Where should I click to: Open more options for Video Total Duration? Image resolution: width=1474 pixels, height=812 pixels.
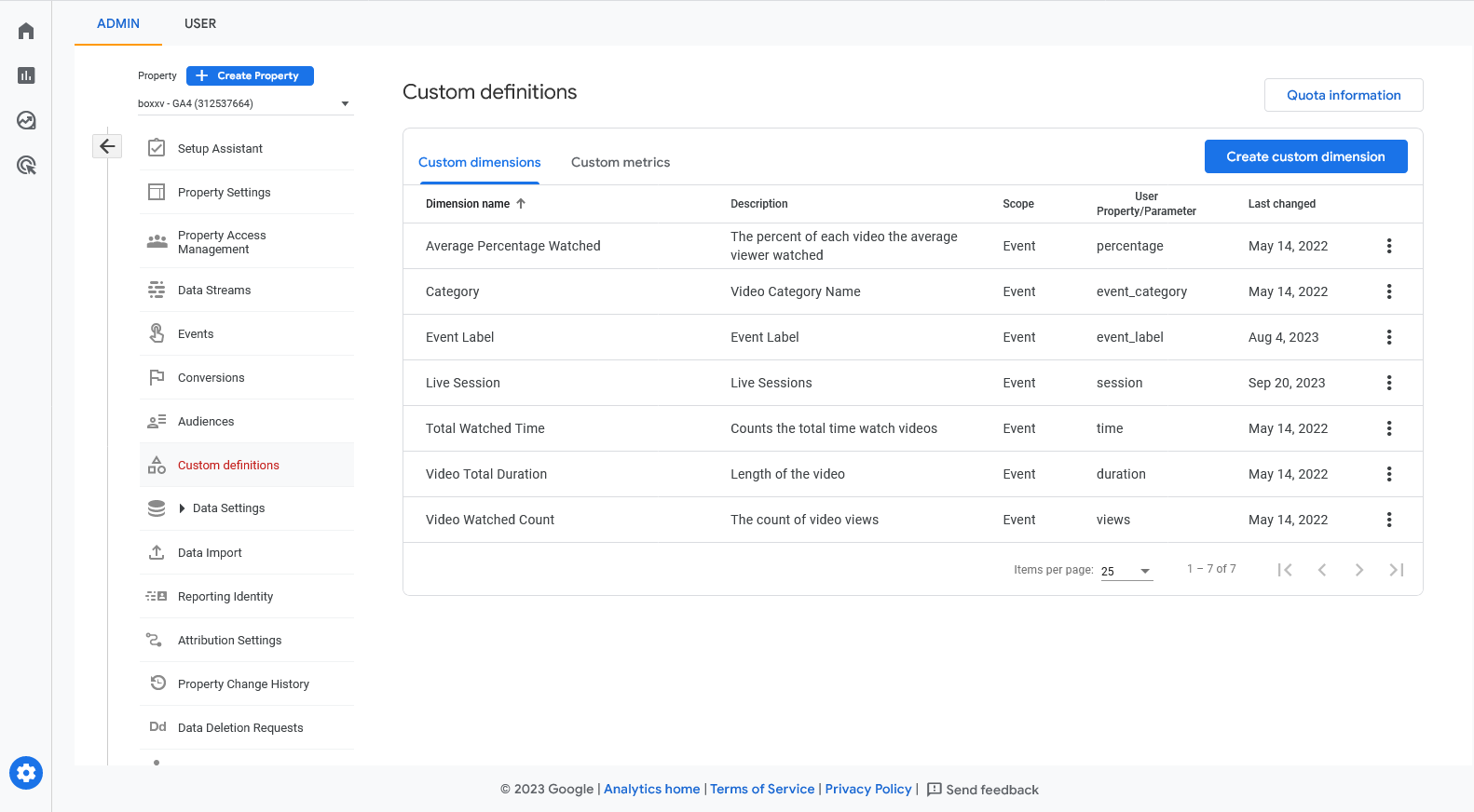pyautogui.click(x=1389, y=474)
